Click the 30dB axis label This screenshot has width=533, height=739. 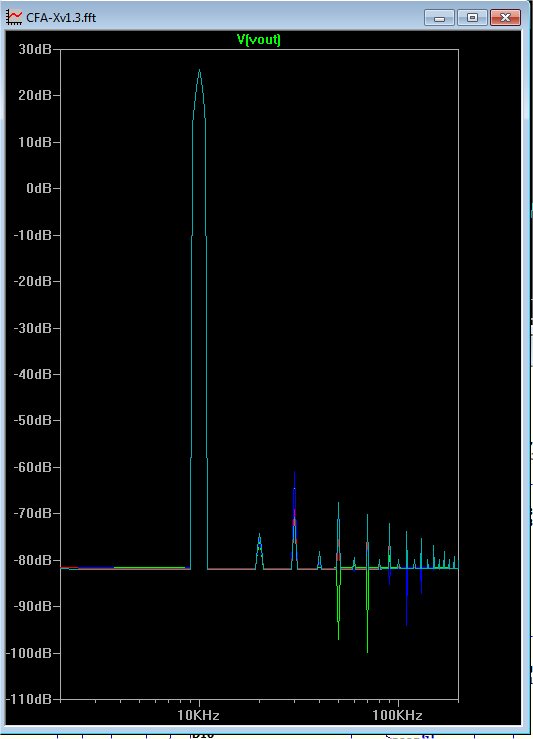coord(35,49)
